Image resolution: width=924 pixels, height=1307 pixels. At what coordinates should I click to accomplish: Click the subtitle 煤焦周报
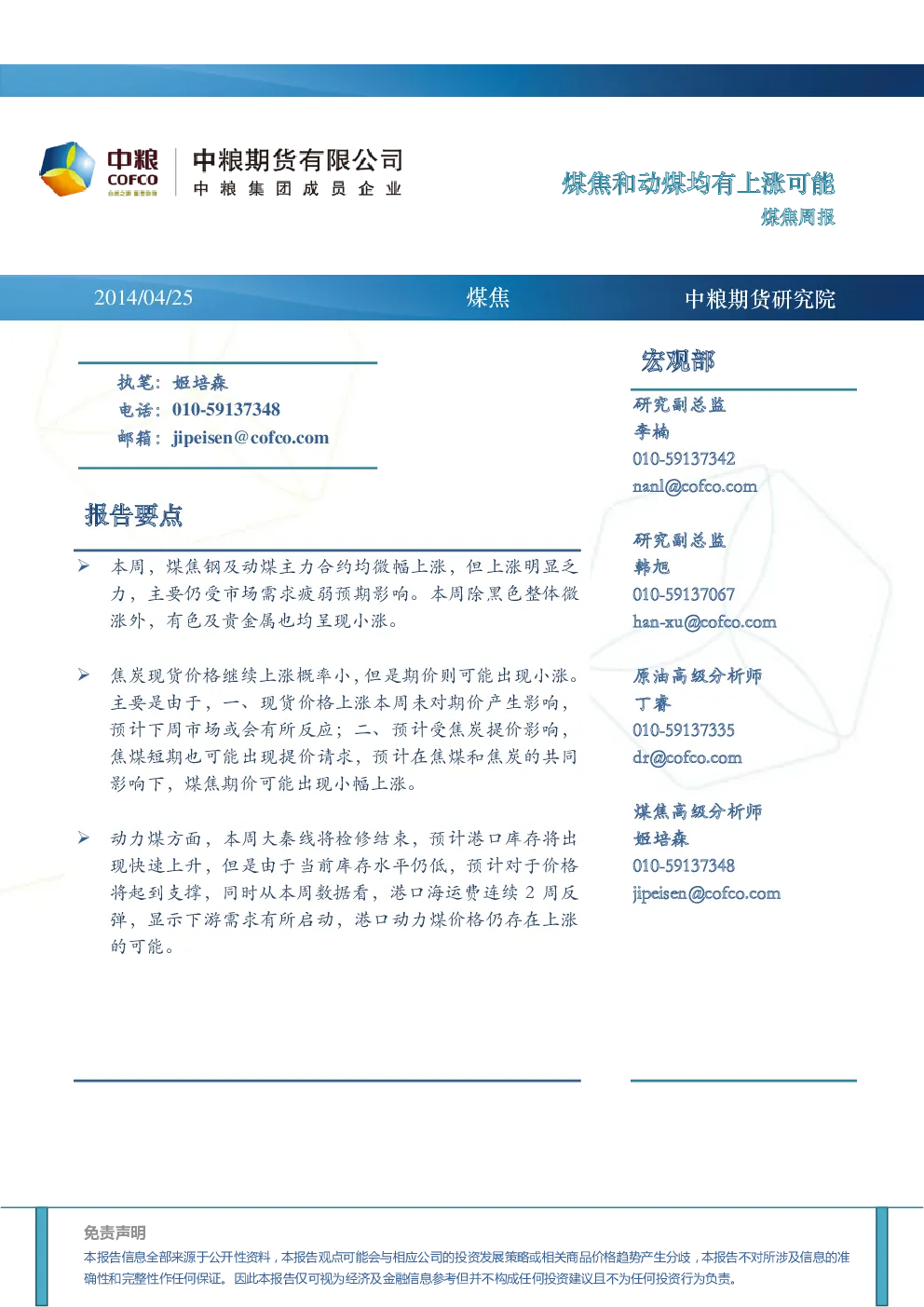tap(798, 217)
